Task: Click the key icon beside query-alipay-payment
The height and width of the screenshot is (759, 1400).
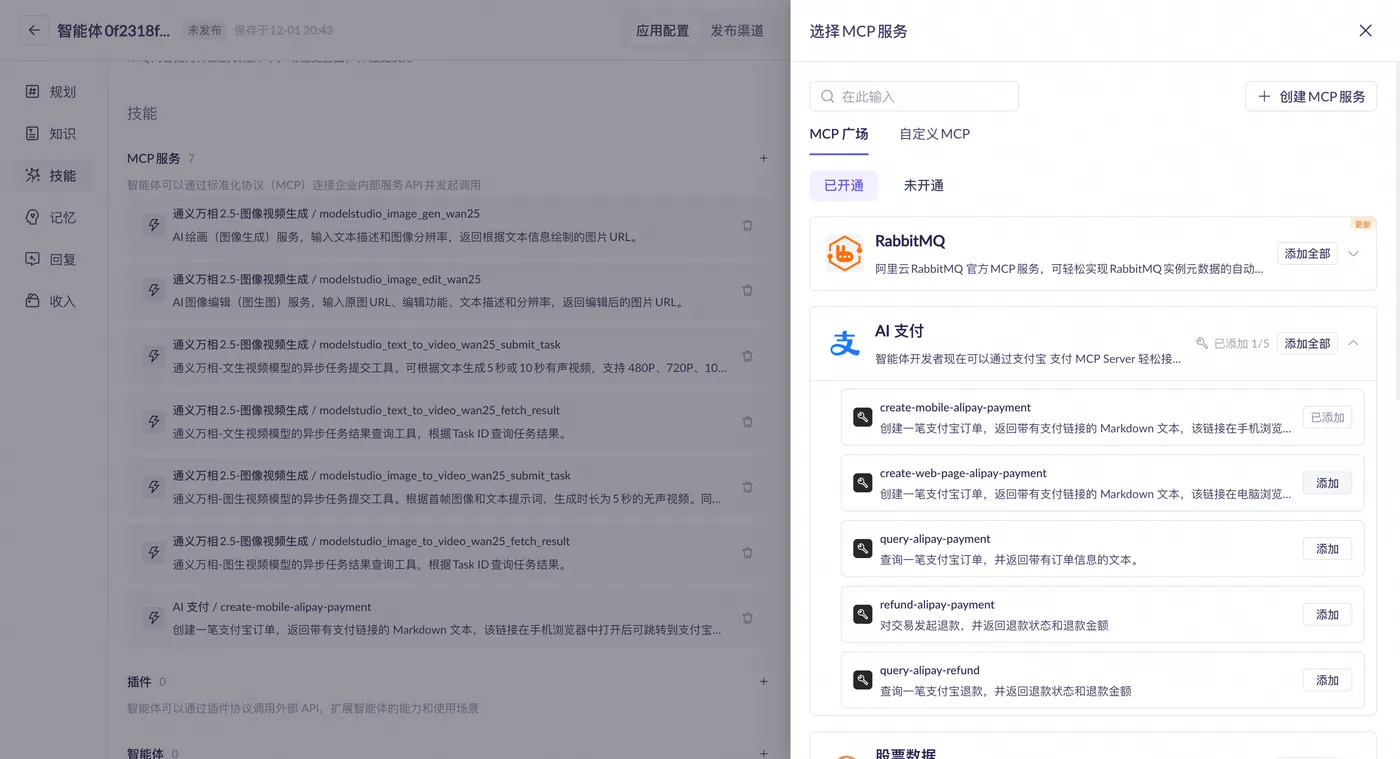Action: [862, 548]
